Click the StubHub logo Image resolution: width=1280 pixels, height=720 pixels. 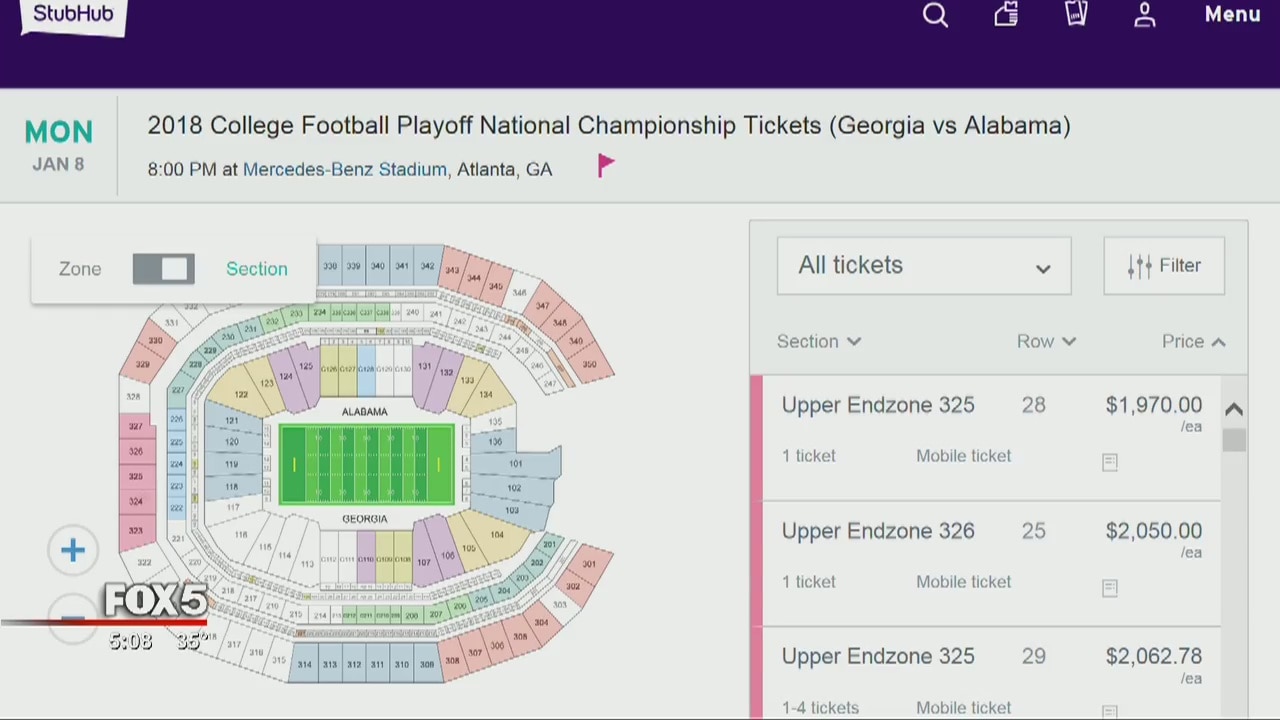tap(73, 15)
